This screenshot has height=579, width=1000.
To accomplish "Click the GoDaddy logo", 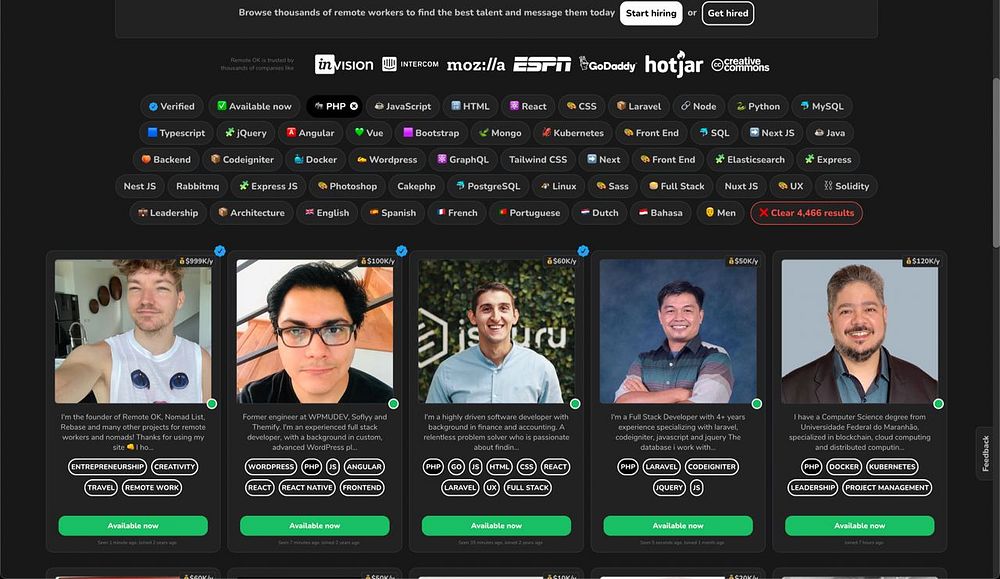I will 607,64.
